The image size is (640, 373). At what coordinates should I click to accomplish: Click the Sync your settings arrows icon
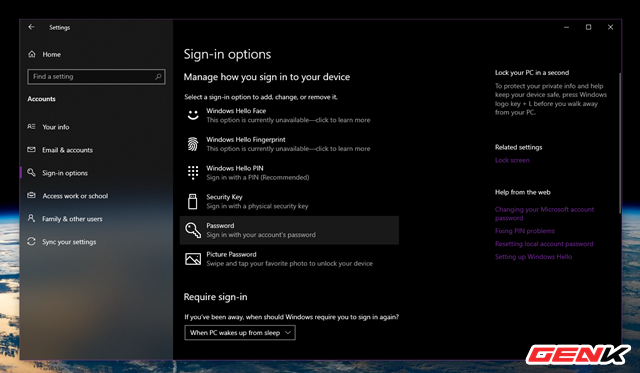tap(31, 241)
